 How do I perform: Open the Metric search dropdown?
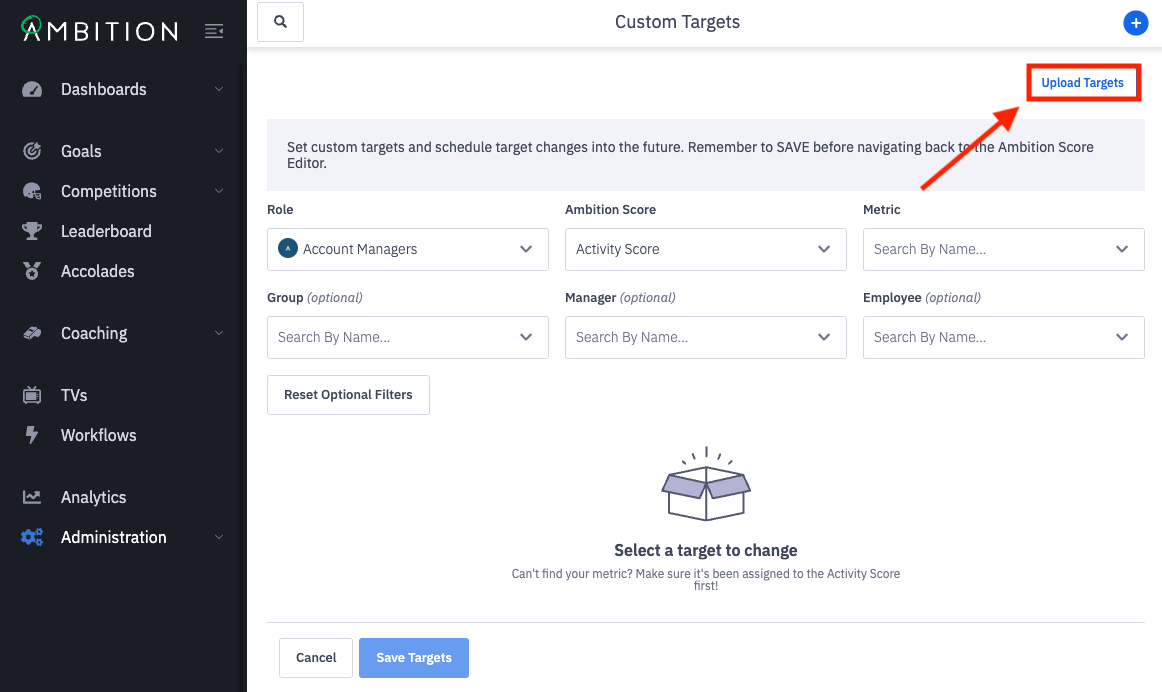click(x=1003, y=249)
